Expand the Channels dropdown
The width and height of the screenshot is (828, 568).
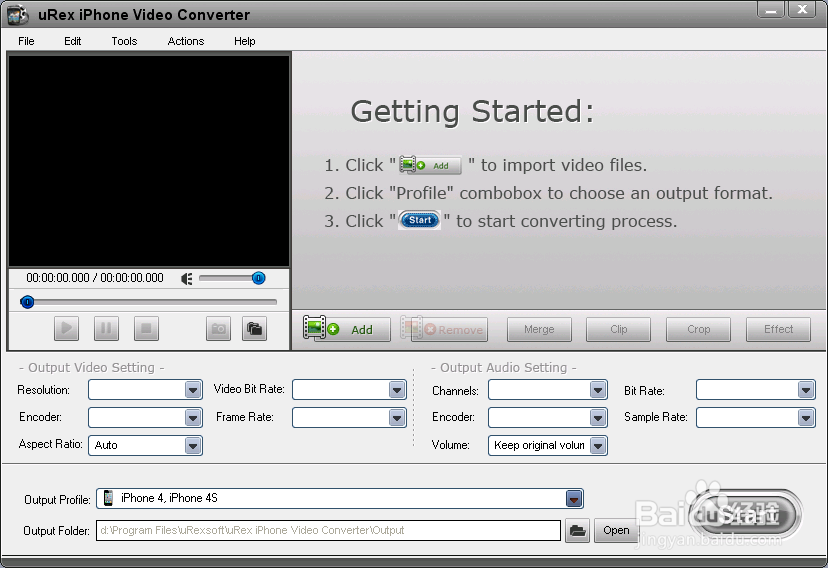coord(598,390)
